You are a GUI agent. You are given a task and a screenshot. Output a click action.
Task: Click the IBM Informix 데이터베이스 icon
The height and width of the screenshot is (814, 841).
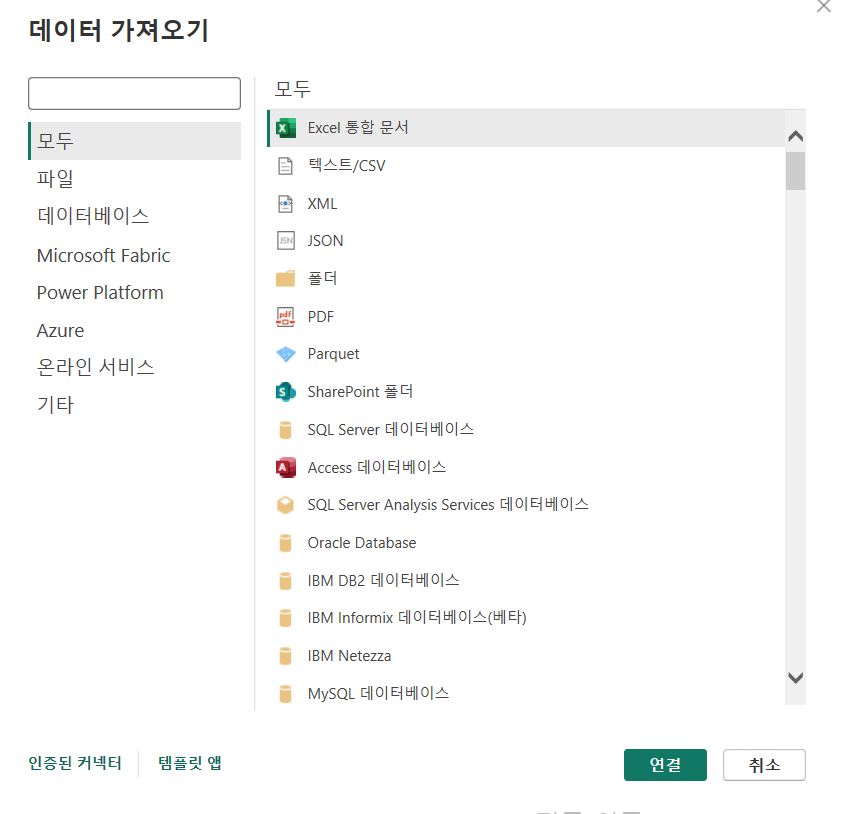(x=285, y=618)
